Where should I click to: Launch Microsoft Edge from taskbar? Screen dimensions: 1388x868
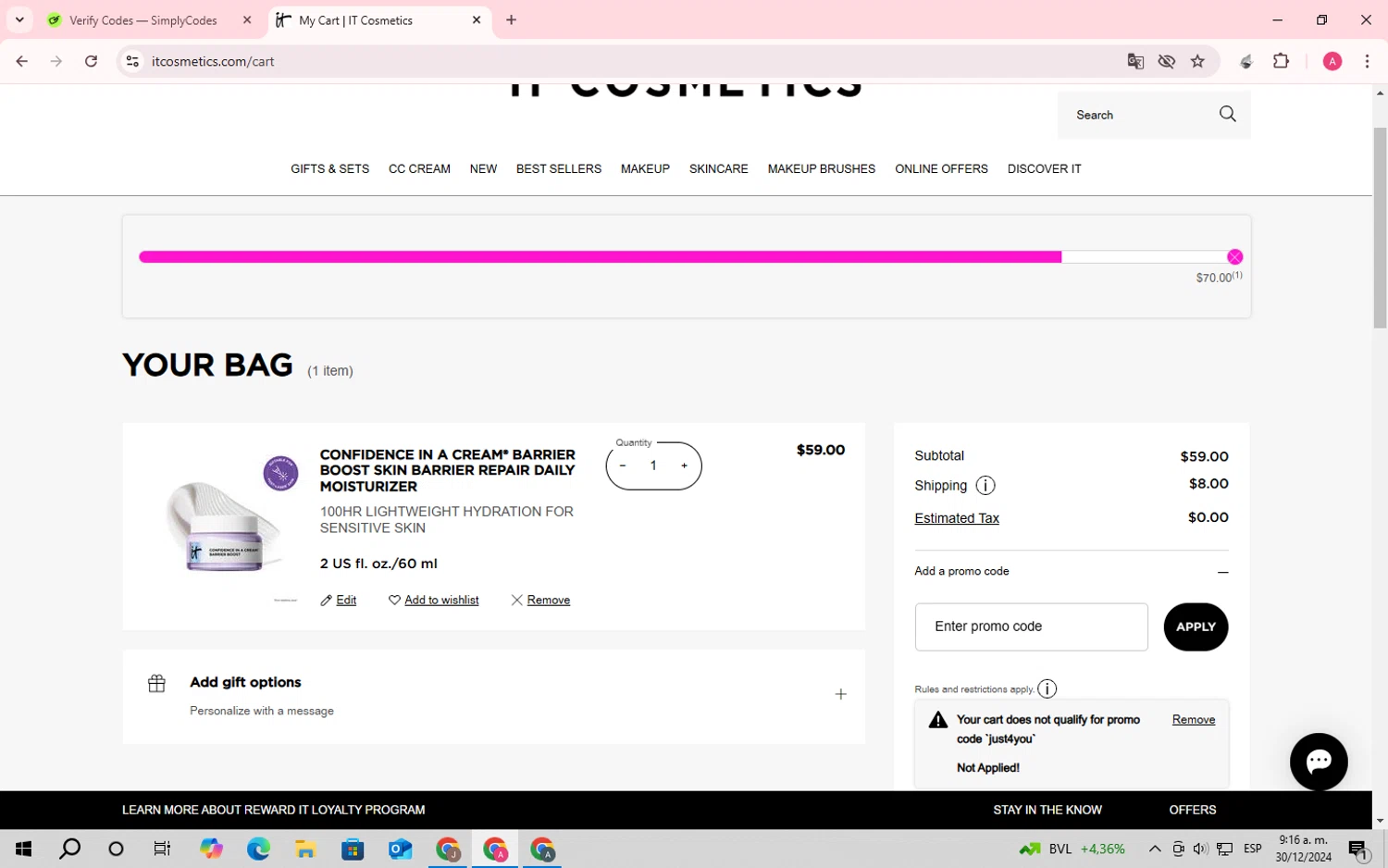click(x=258, y=849)
